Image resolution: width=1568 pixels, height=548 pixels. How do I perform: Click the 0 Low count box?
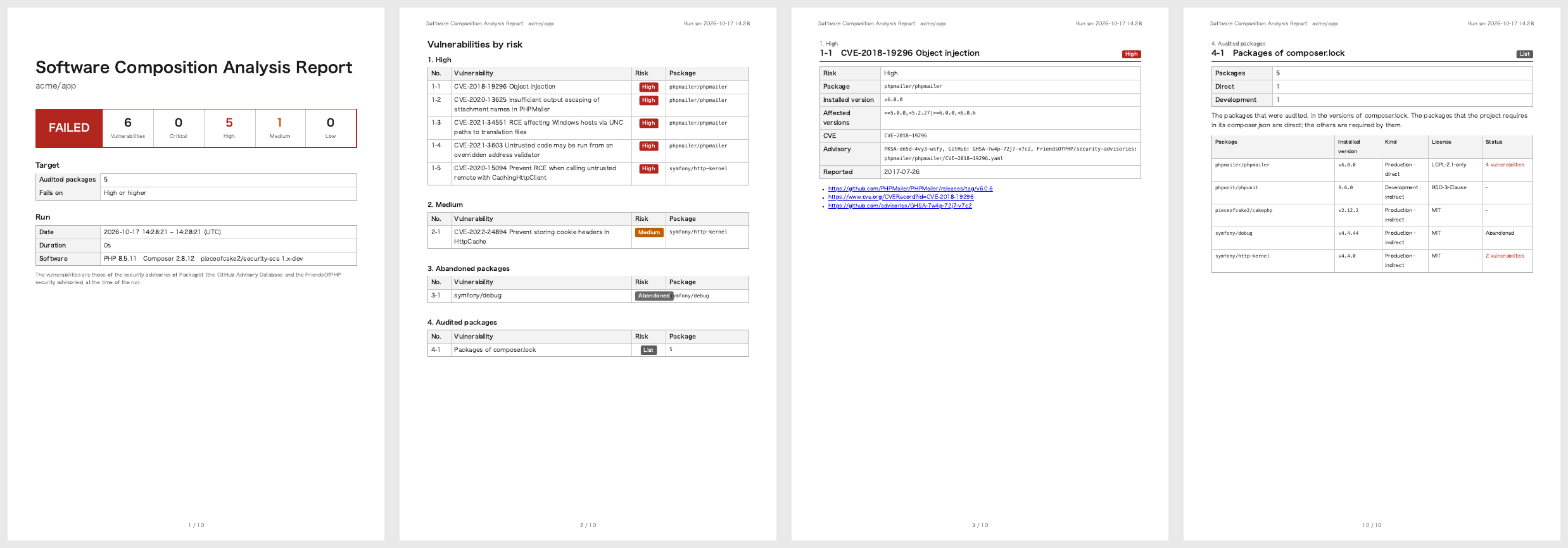click(x=331, y=128)
